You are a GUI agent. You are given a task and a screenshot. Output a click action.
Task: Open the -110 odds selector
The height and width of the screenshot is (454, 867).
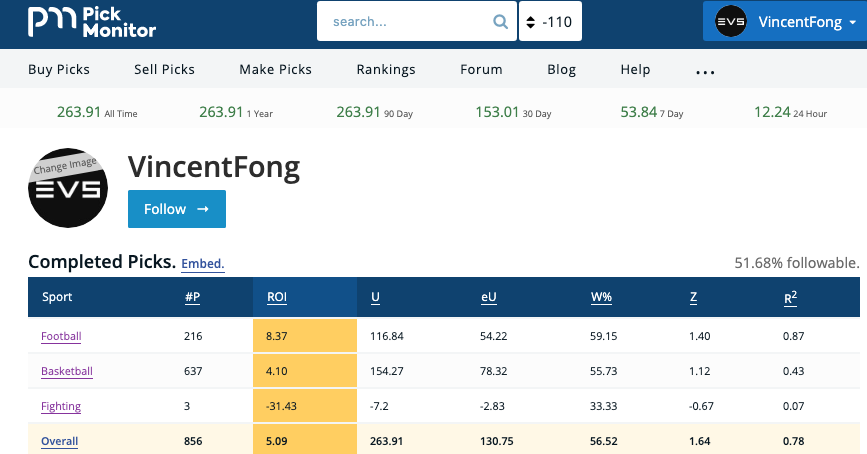550,22
